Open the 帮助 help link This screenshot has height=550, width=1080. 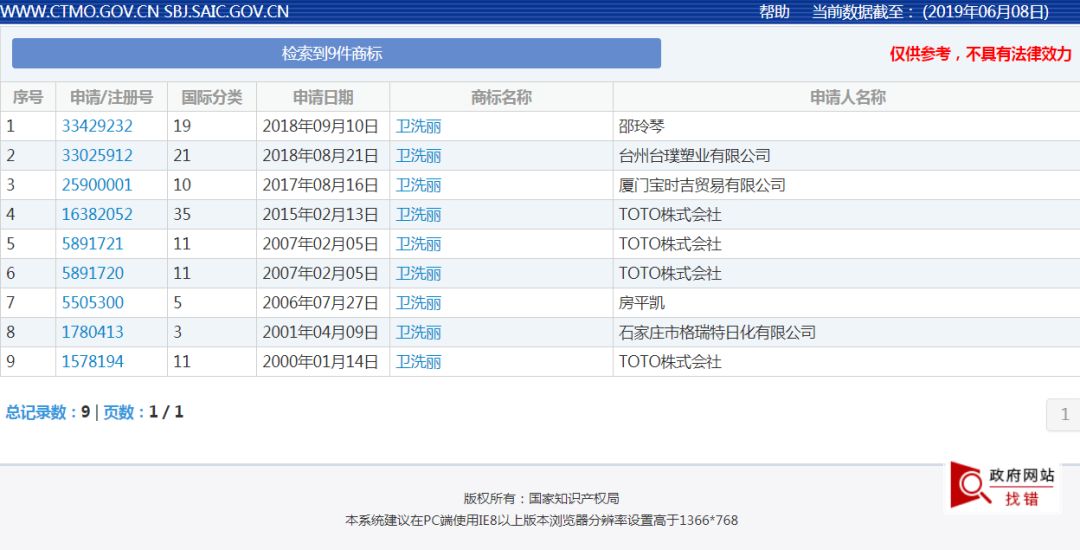[774, 12]
